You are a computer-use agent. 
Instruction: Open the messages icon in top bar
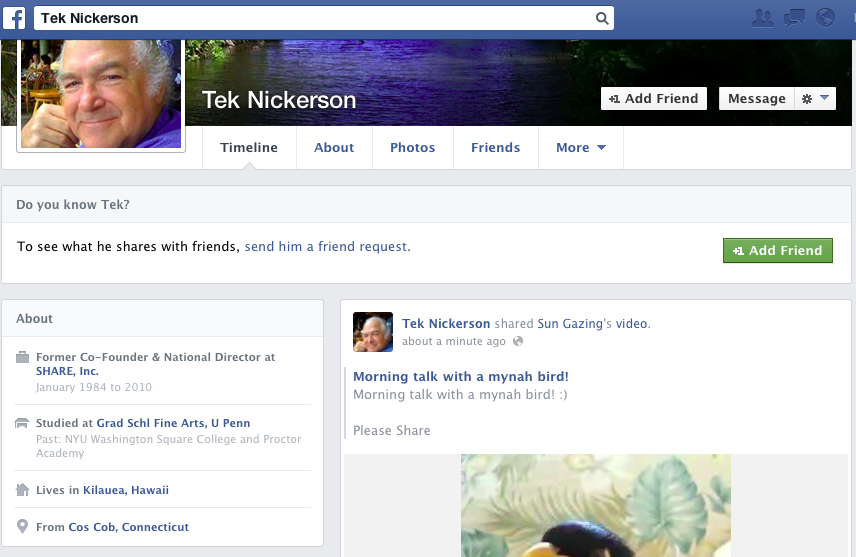point(794,17)
